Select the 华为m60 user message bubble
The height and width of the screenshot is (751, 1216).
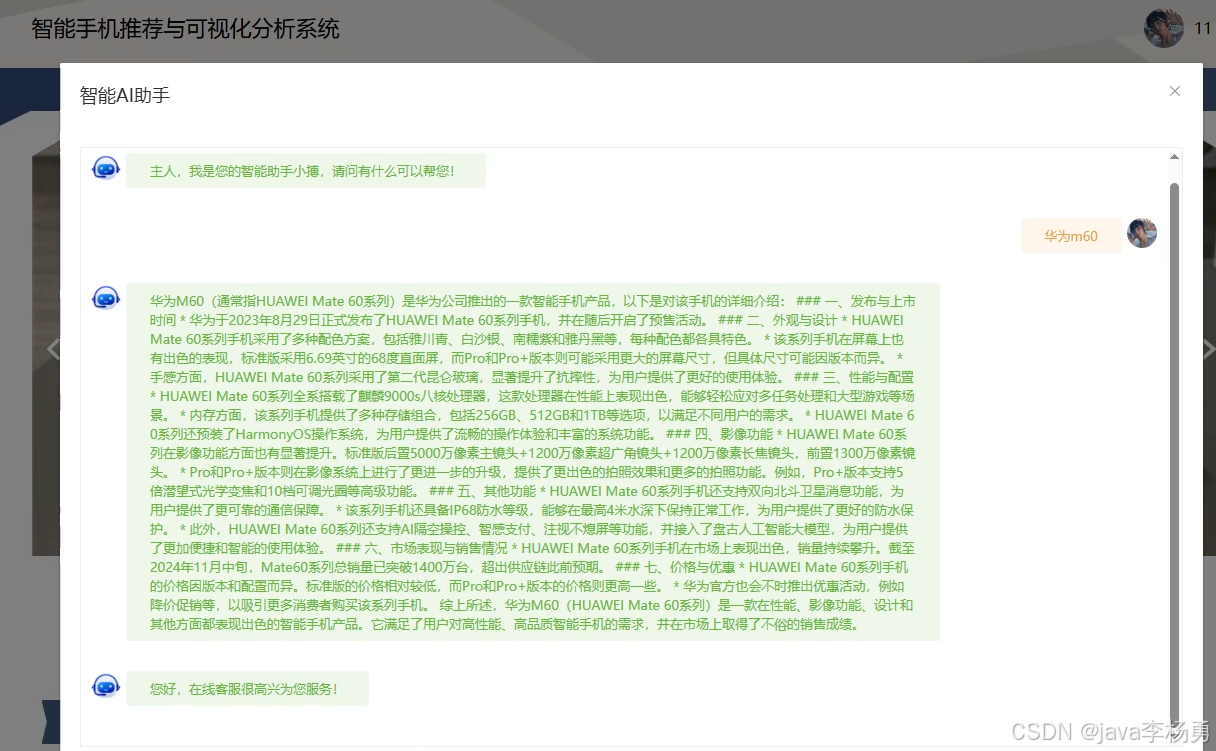click(1071, 236)
